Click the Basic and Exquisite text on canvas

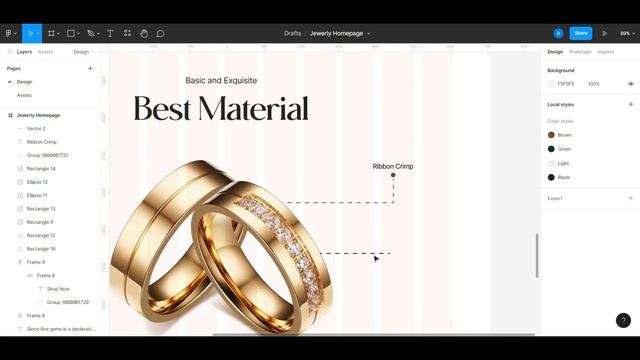pyautogui.click(x=221, y=80)
